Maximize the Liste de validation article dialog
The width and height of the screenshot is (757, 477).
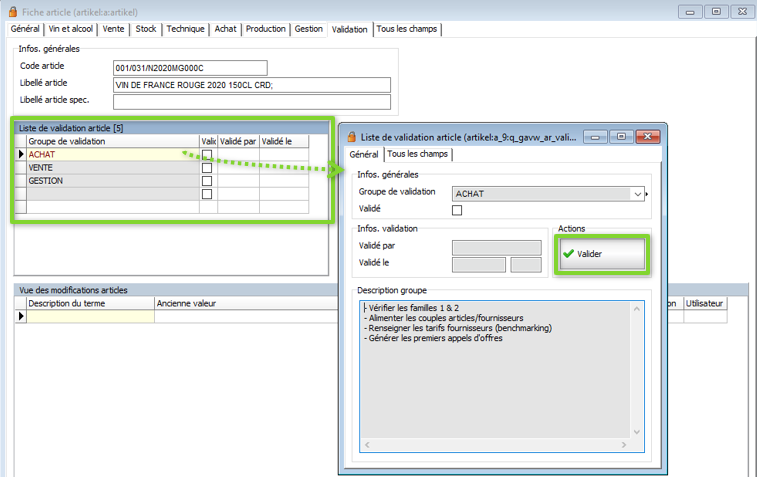point(620,136)
